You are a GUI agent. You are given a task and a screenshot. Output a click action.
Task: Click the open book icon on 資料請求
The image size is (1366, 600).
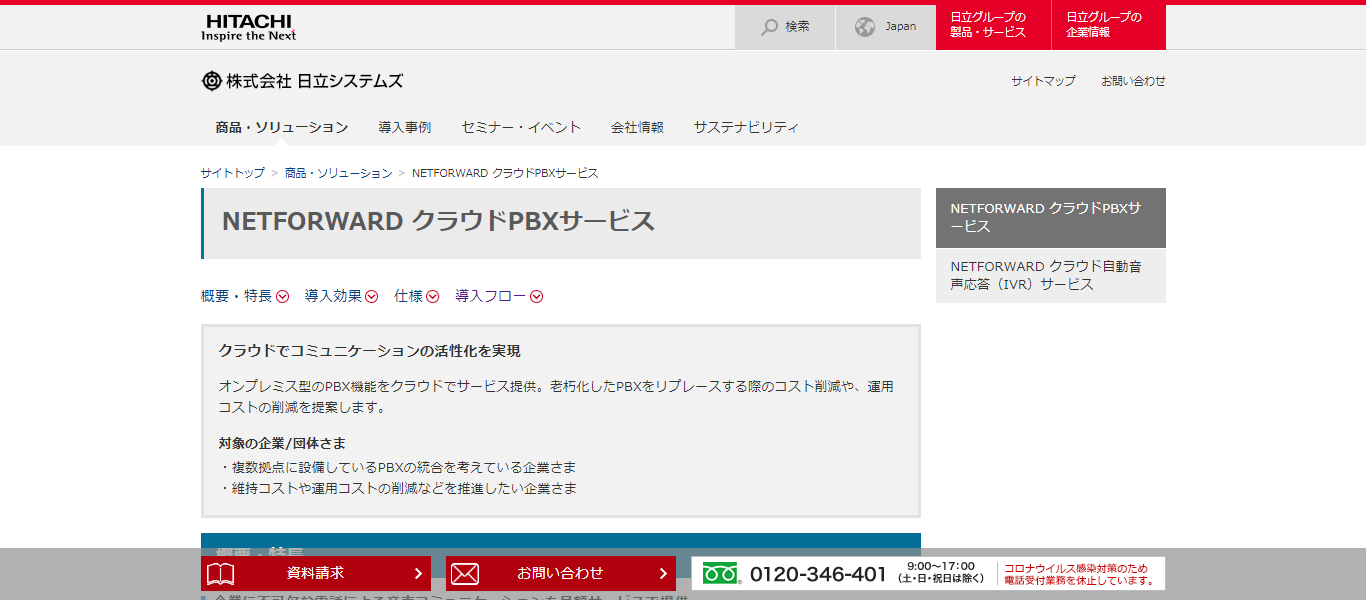click(x=220, y=574)
